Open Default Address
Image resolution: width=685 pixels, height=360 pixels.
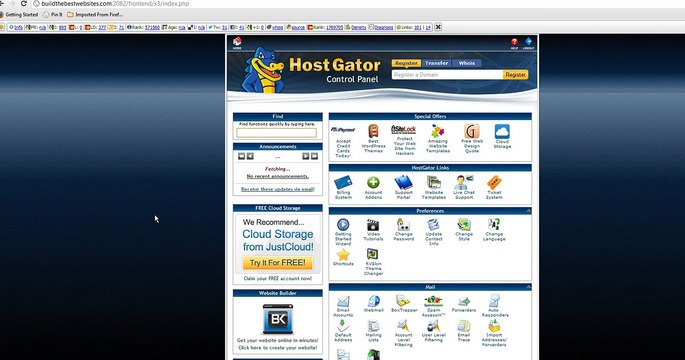(343, 331)
